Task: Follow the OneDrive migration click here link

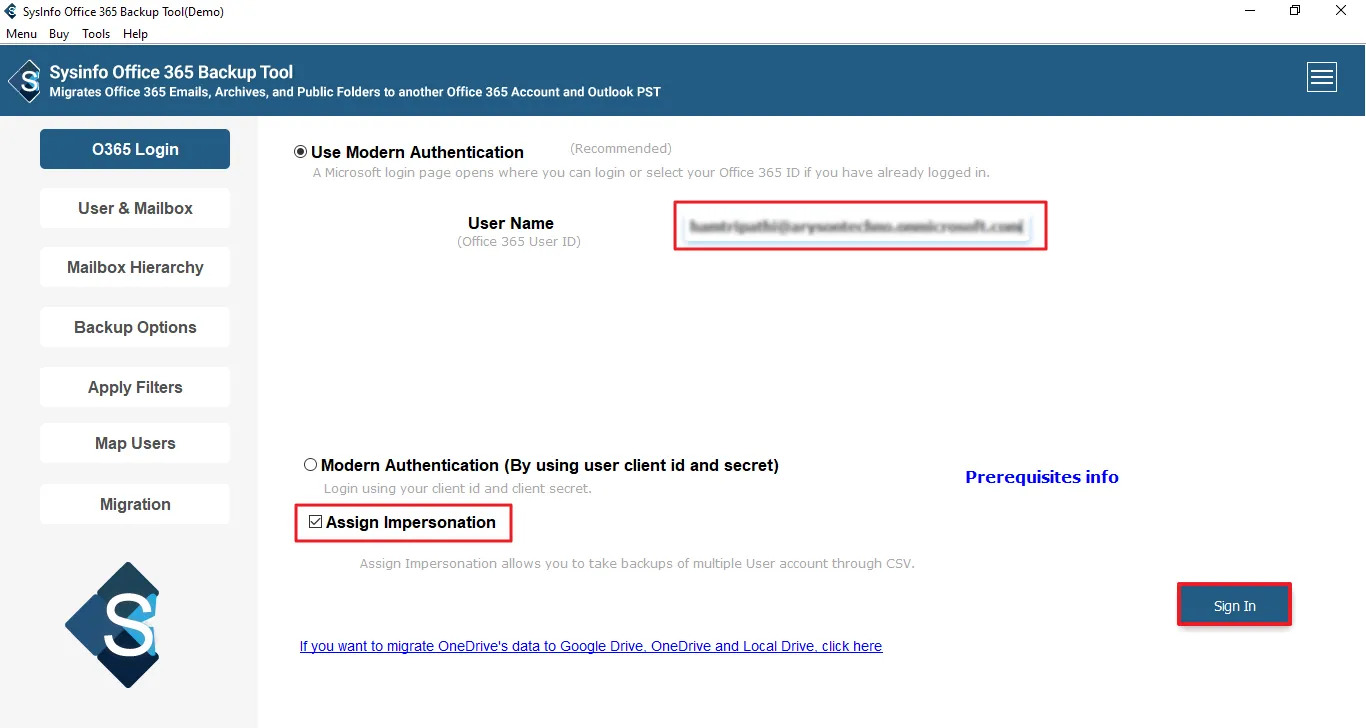Action: pos(591,646)
